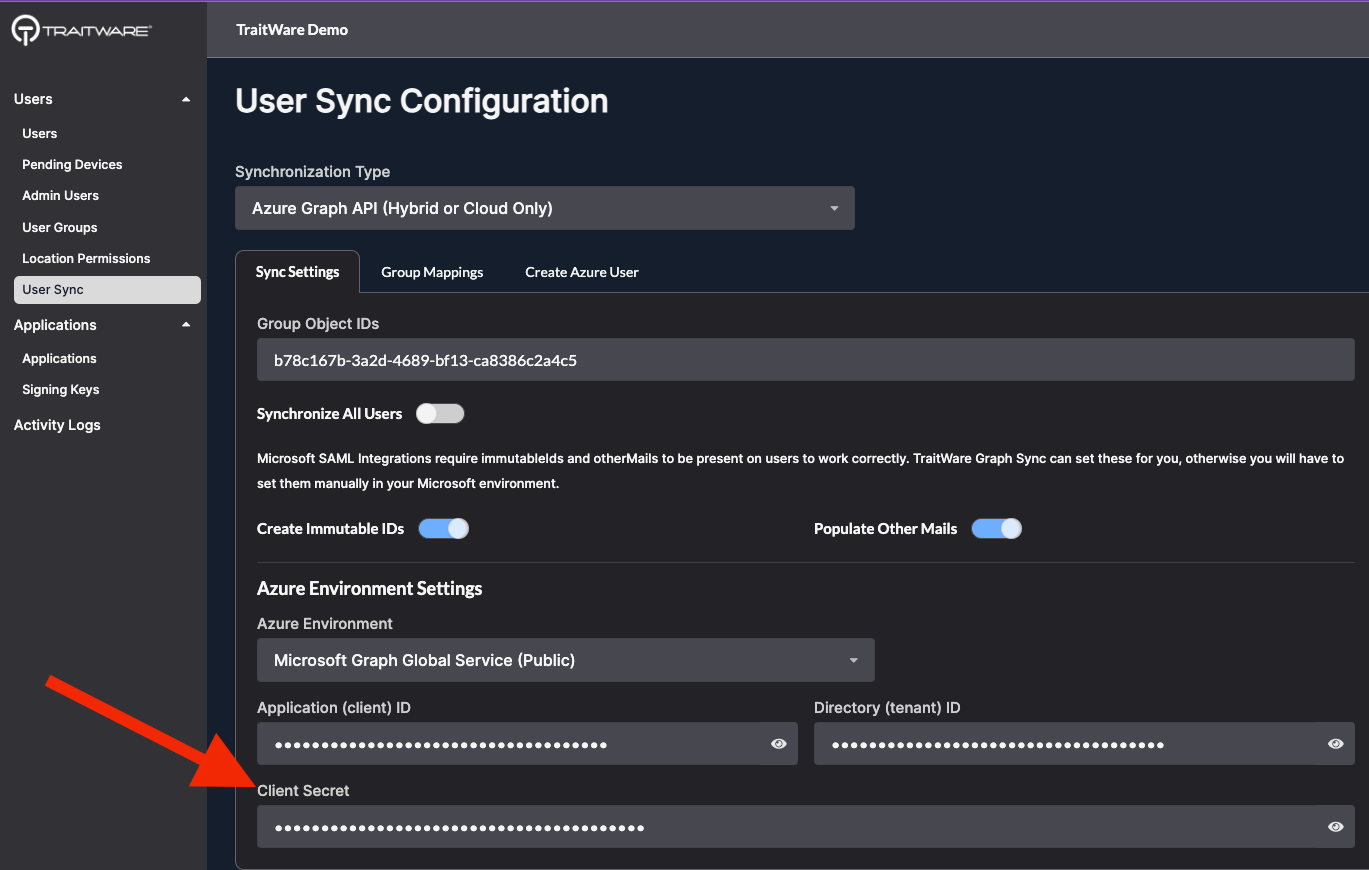
Task: Toggle Synchronize All Users switch
Action: click(441, 414)
